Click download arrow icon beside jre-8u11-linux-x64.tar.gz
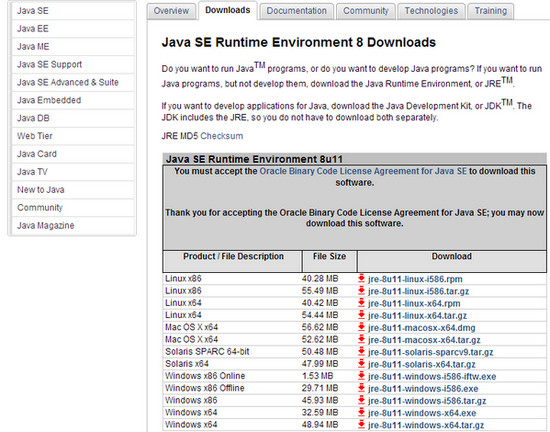Viewport: 550px width, 432px height. (361, 315)
